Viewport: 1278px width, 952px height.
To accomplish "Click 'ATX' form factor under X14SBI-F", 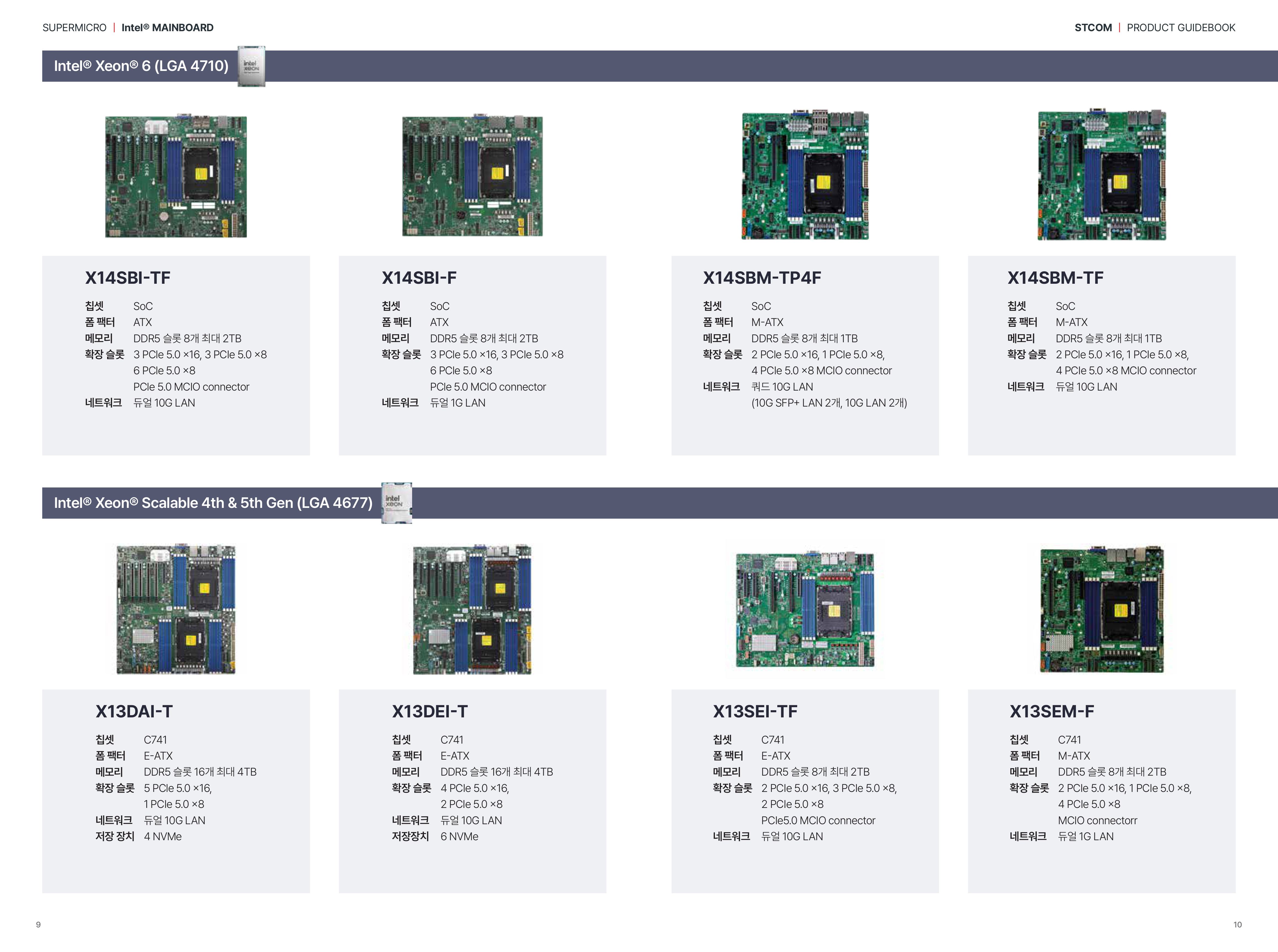I will [x=439, y=322].
